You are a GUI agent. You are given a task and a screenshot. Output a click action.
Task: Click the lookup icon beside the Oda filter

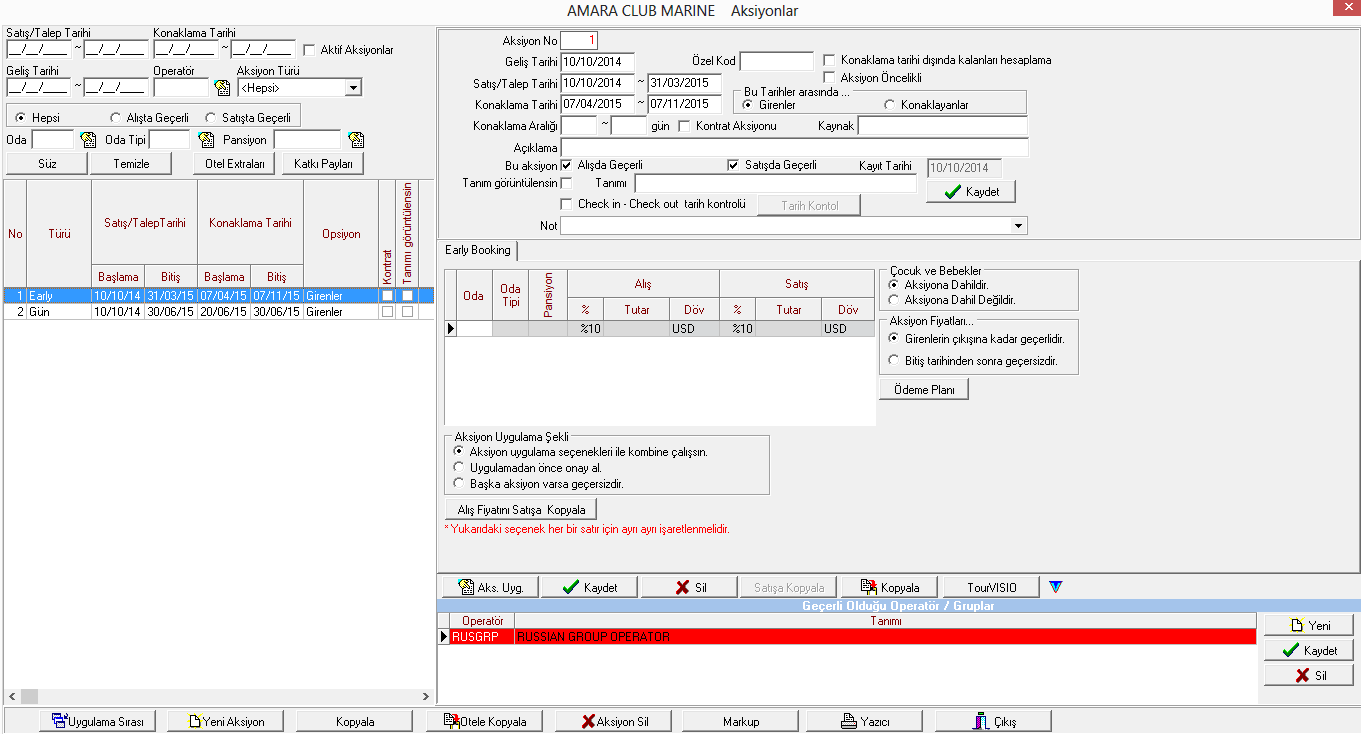88,140
